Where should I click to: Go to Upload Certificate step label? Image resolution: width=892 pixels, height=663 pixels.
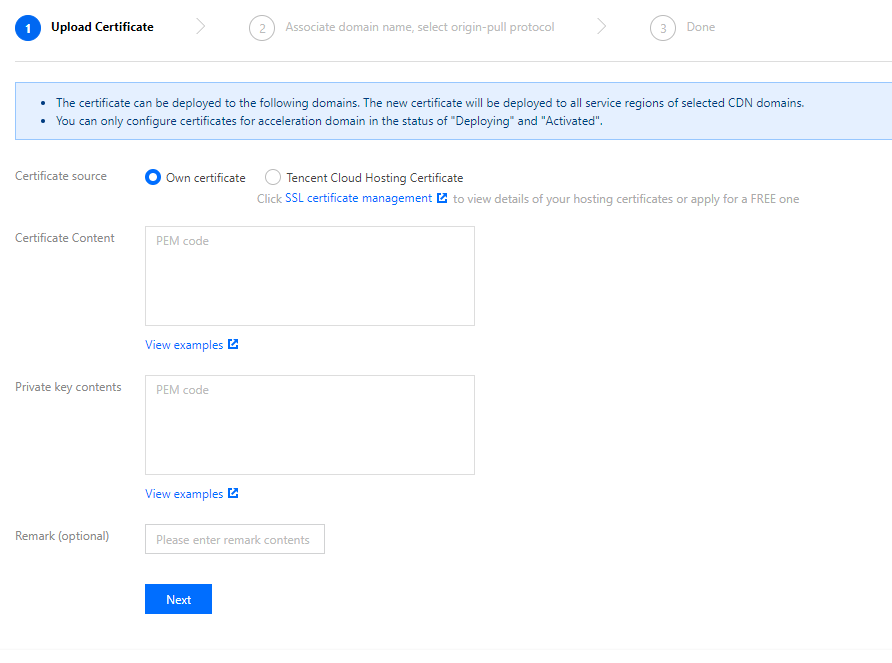point(102,27)
